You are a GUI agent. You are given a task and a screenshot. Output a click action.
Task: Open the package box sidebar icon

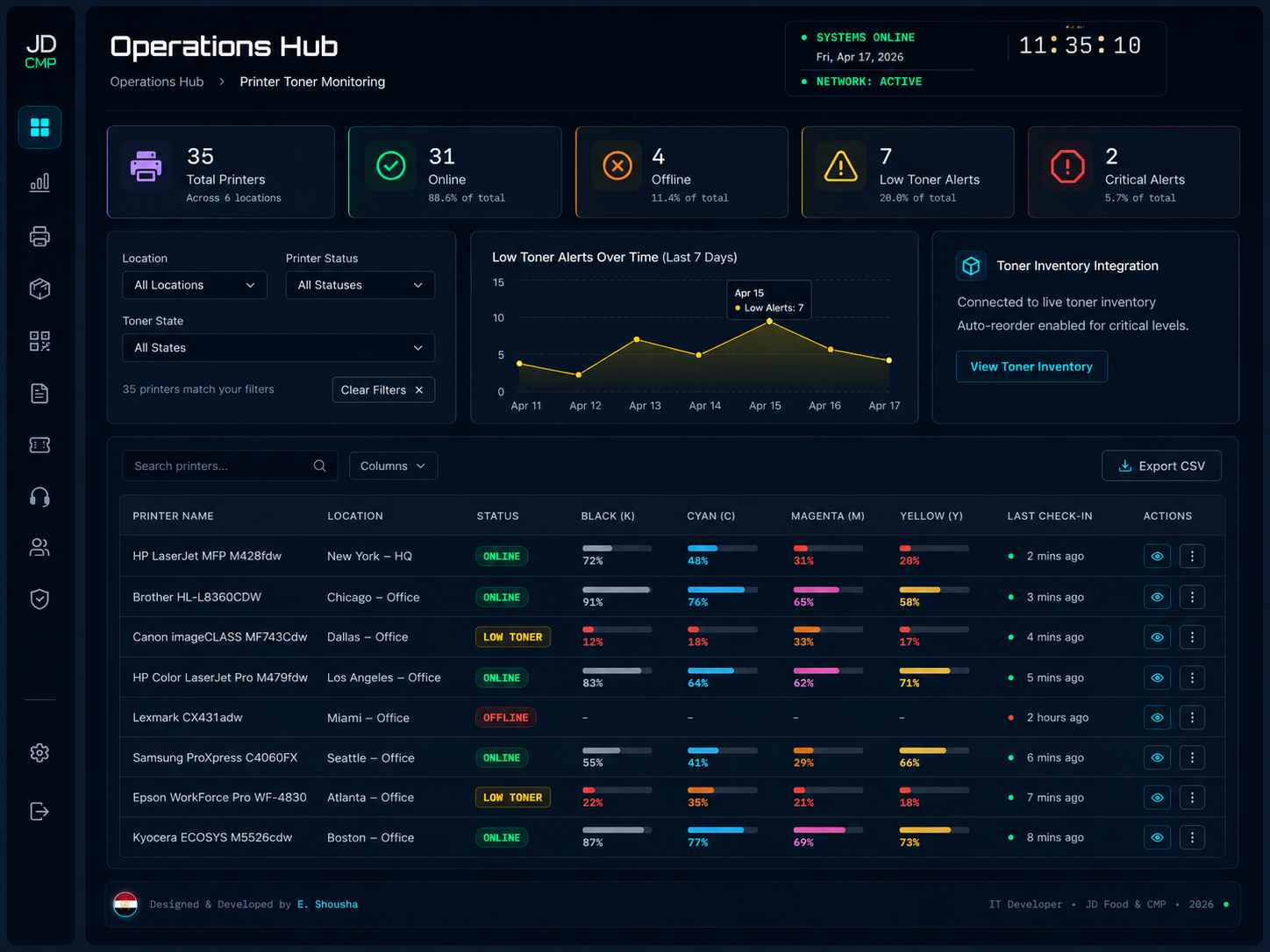coord(39,288)
